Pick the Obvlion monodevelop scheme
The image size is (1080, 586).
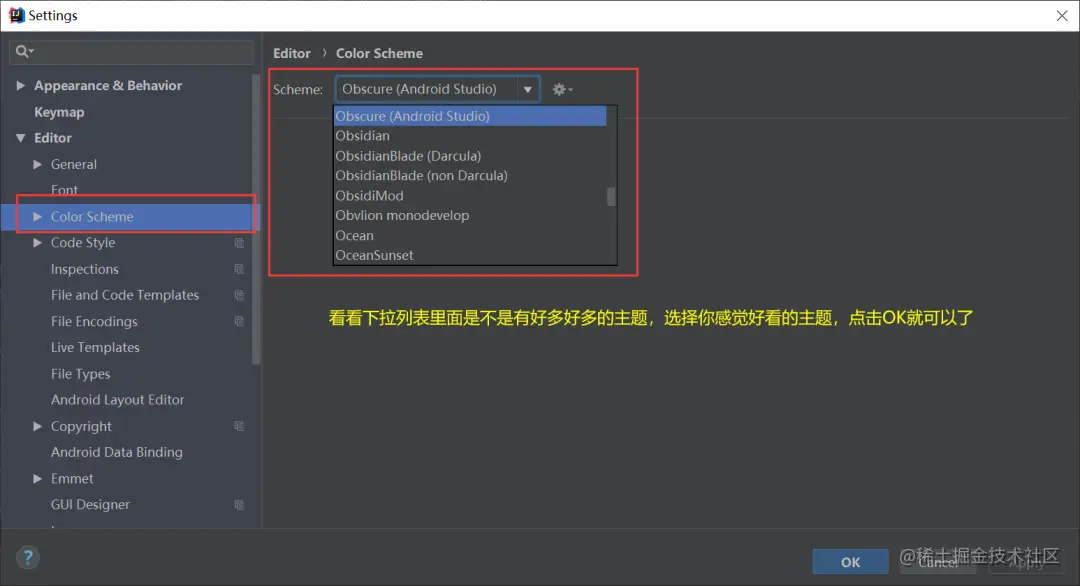tap(470, 216)
